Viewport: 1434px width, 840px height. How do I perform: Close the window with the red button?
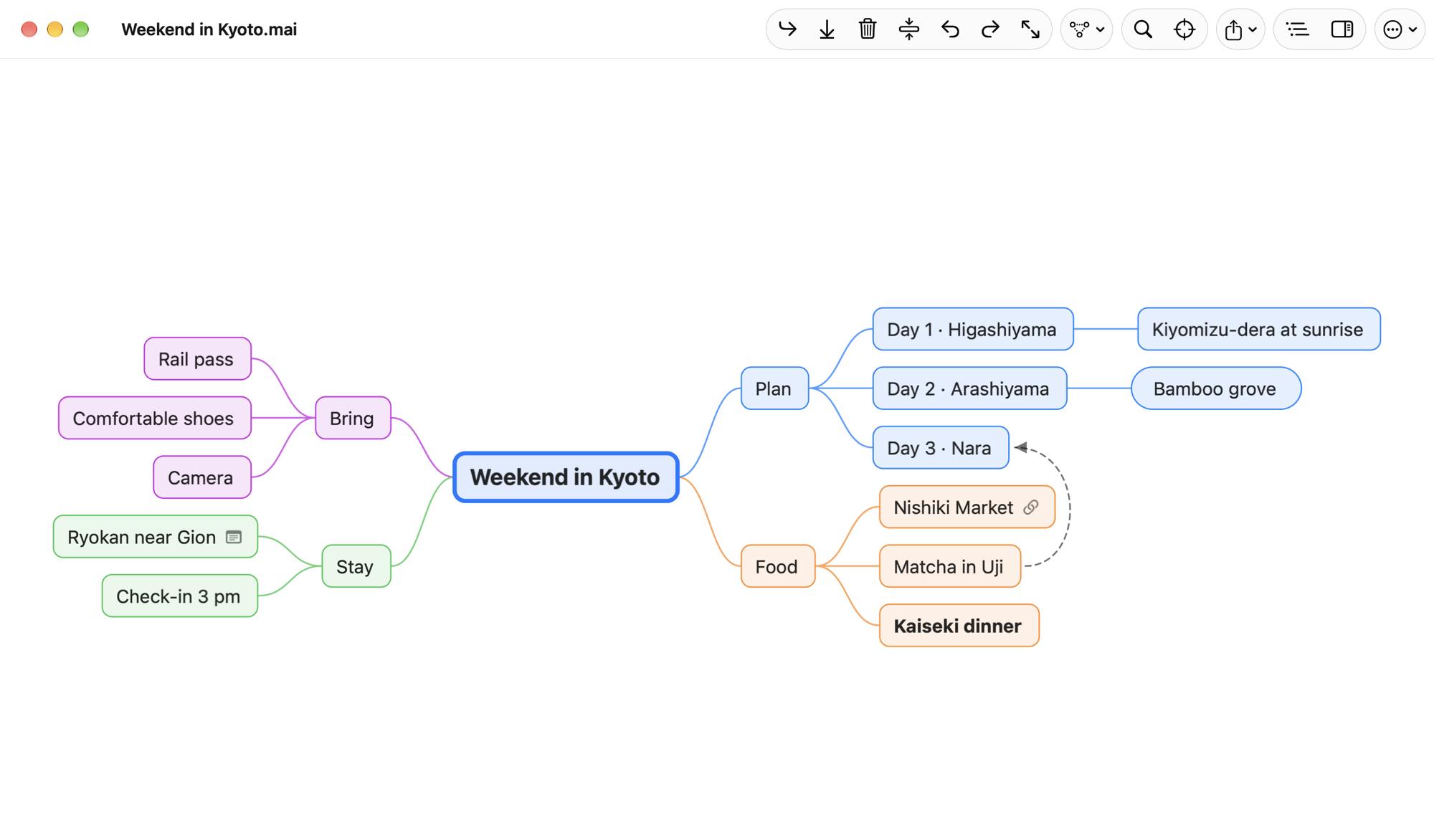point(29,29)
